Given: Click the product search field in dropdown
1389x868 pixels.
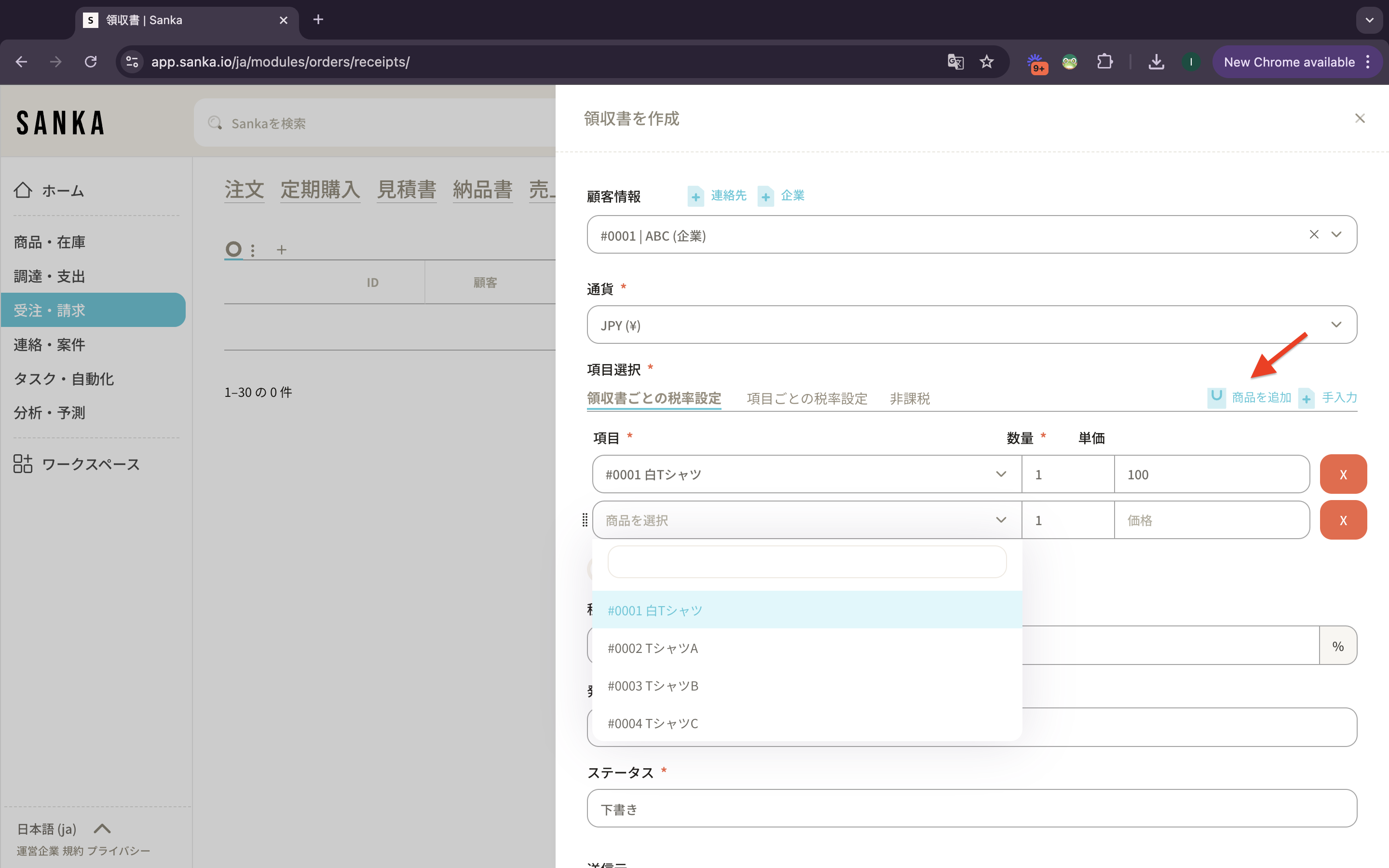Looking at the screenshot, I should 806,561.
